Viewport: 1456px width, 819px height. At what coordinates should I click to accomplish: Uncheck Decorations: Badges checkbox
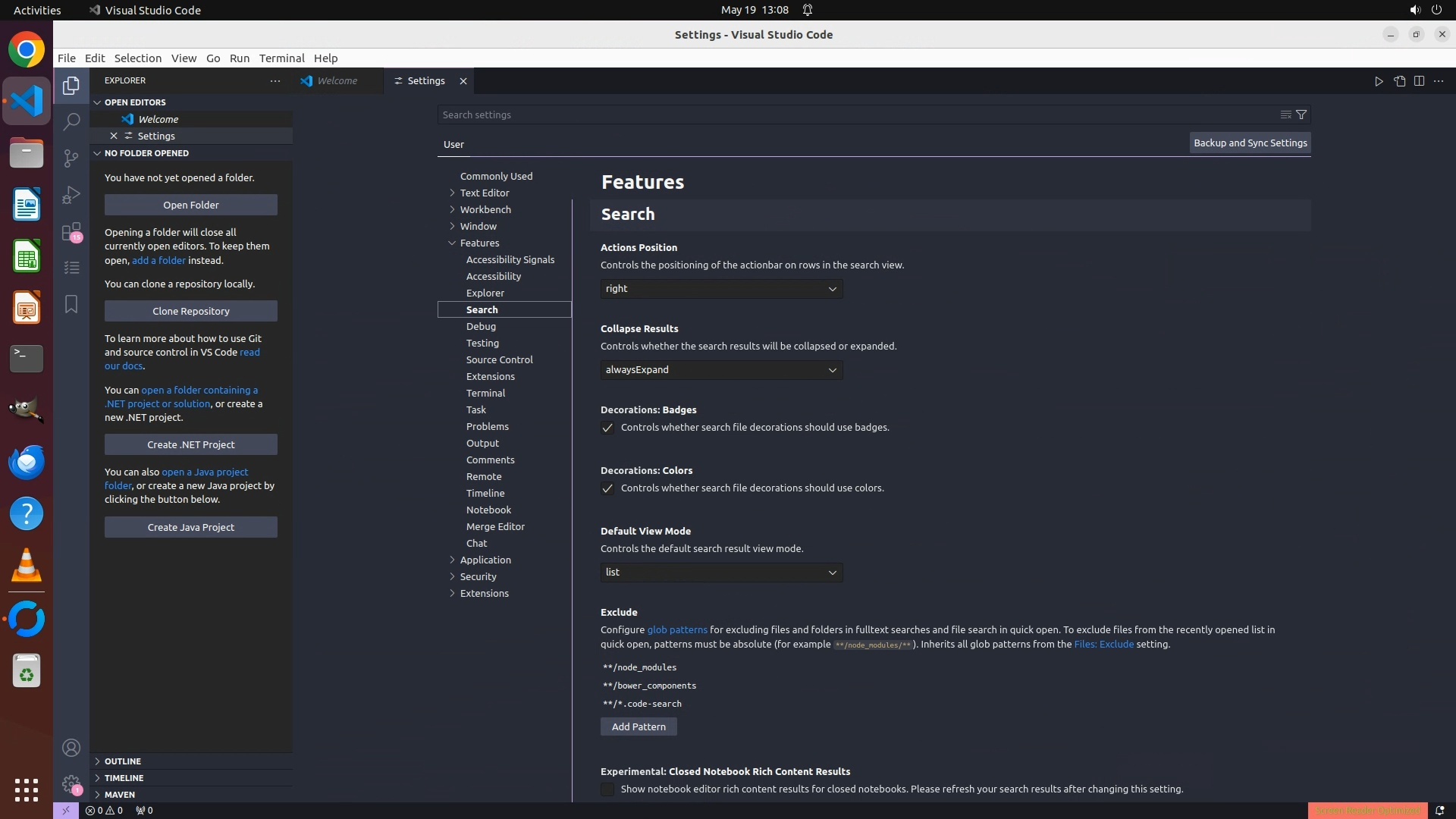(x=607, y=428)
